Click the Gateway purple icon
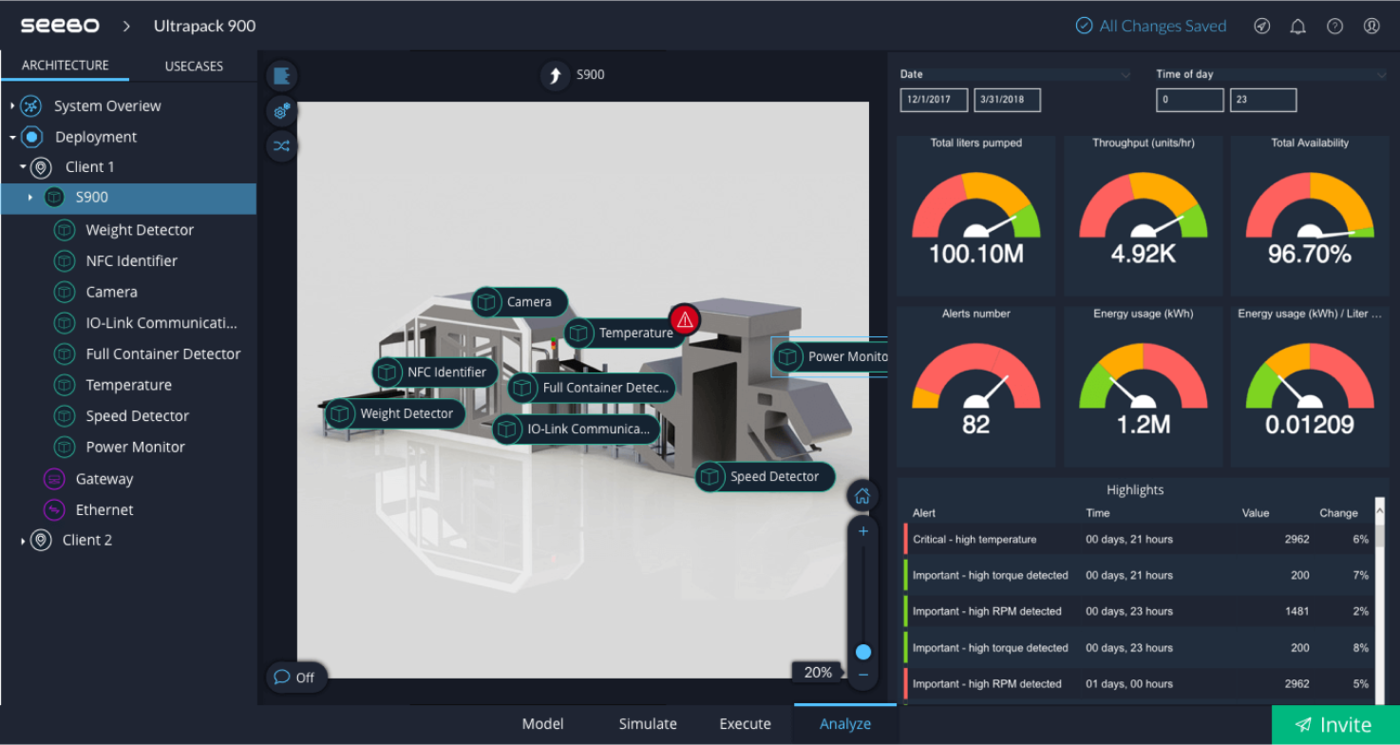The width and height of the screenshot is (1400, 745). [x=55, y=479]
